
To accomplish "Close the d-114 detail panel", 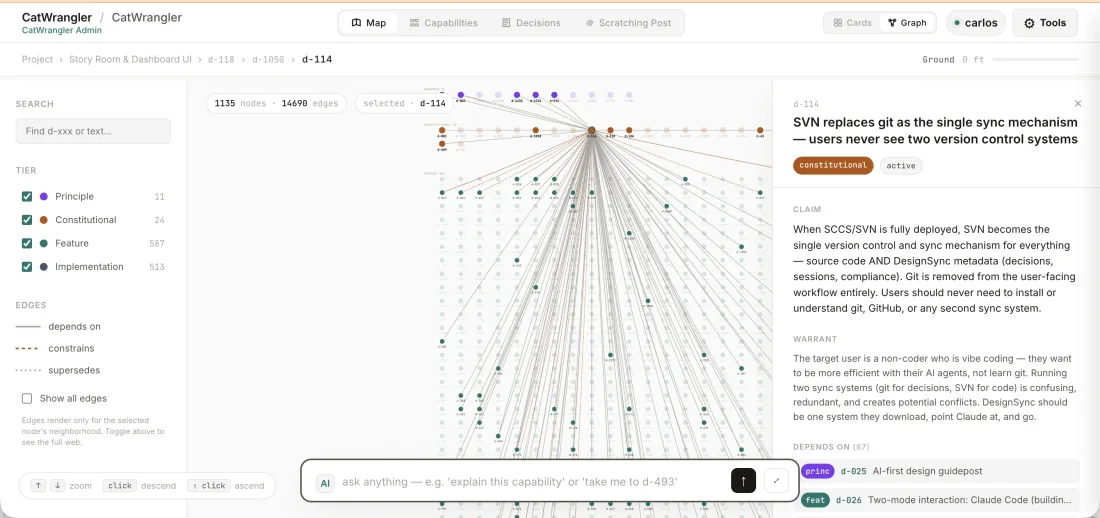I will pos(1078,104).
